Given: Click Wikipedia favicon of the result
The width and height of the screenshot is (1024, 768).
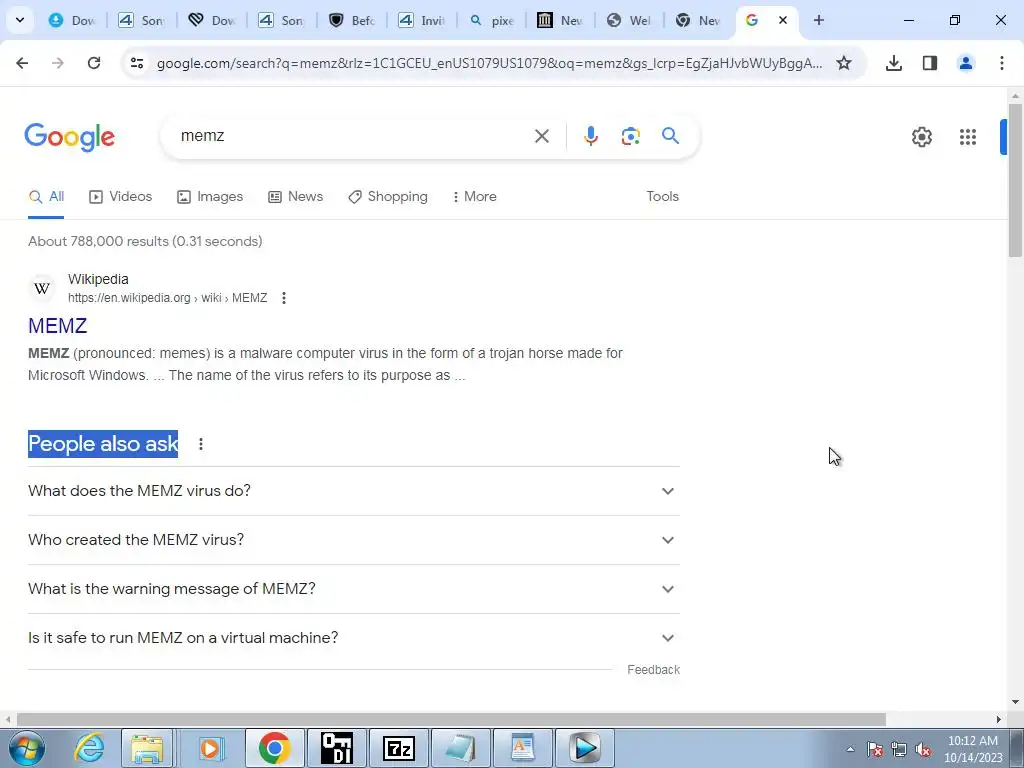Looking at the screenshot, I should [42, 288].
